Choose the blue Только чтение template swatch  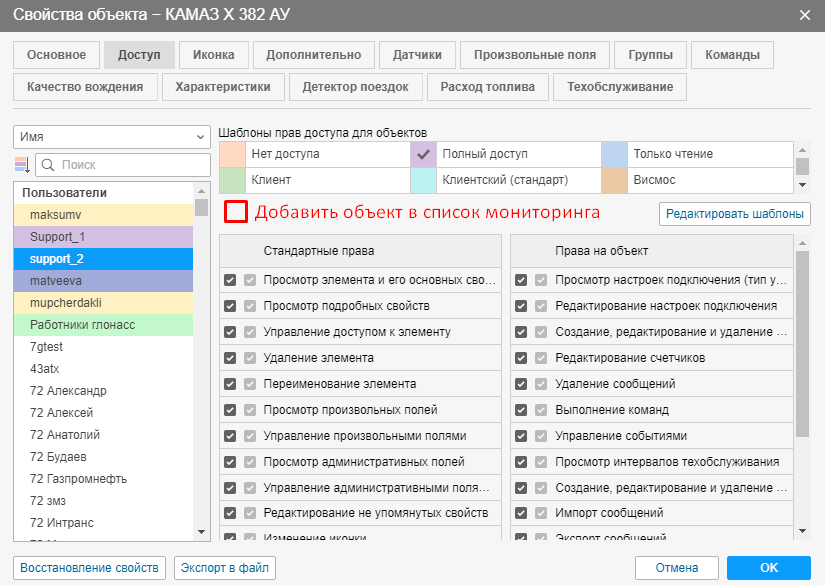pyautogui.click(x=614, y=154)
